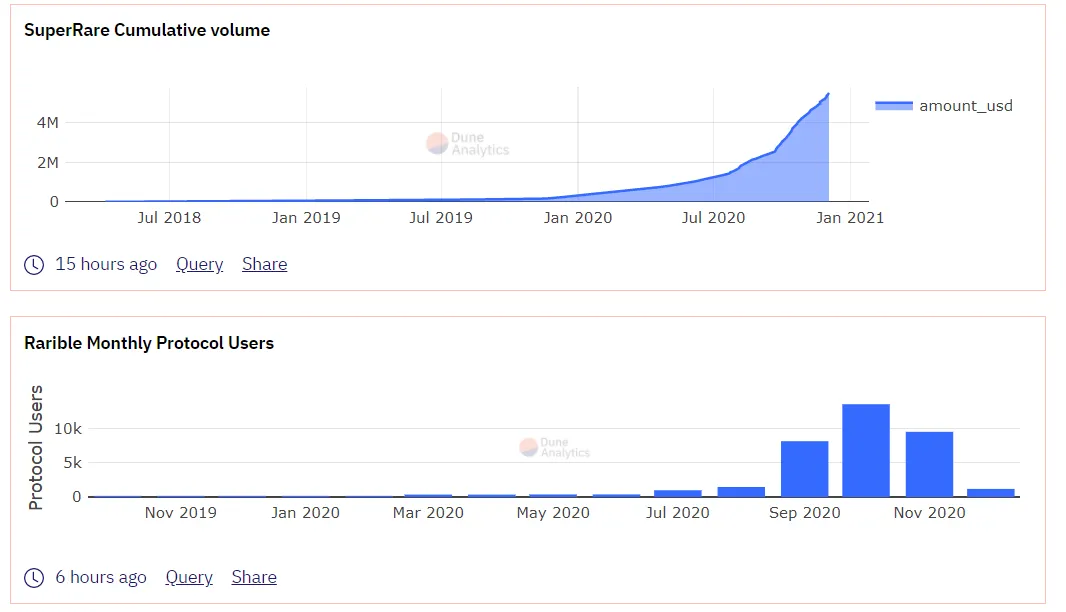
Task: Click the last bar on the right in Rarible chart
Action: tap(991, 492)
